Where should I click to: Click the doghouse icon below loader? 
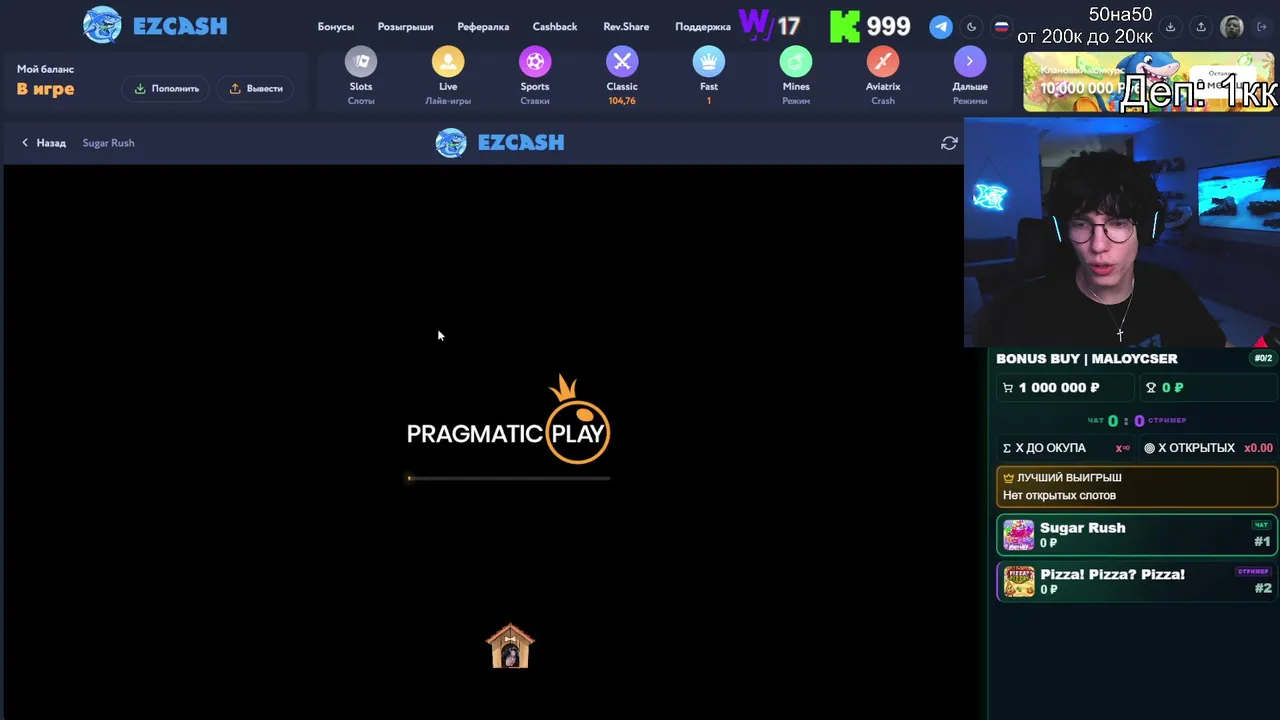[x=510, y=646]
